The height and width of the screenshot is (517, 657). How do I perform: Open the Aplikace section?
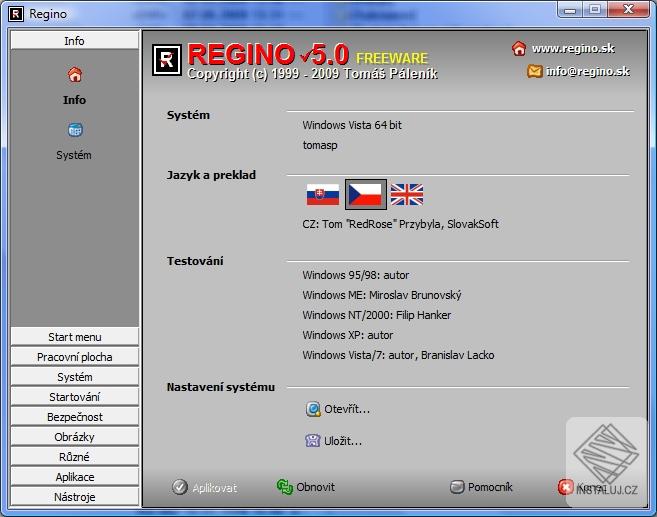pos(75,477)
